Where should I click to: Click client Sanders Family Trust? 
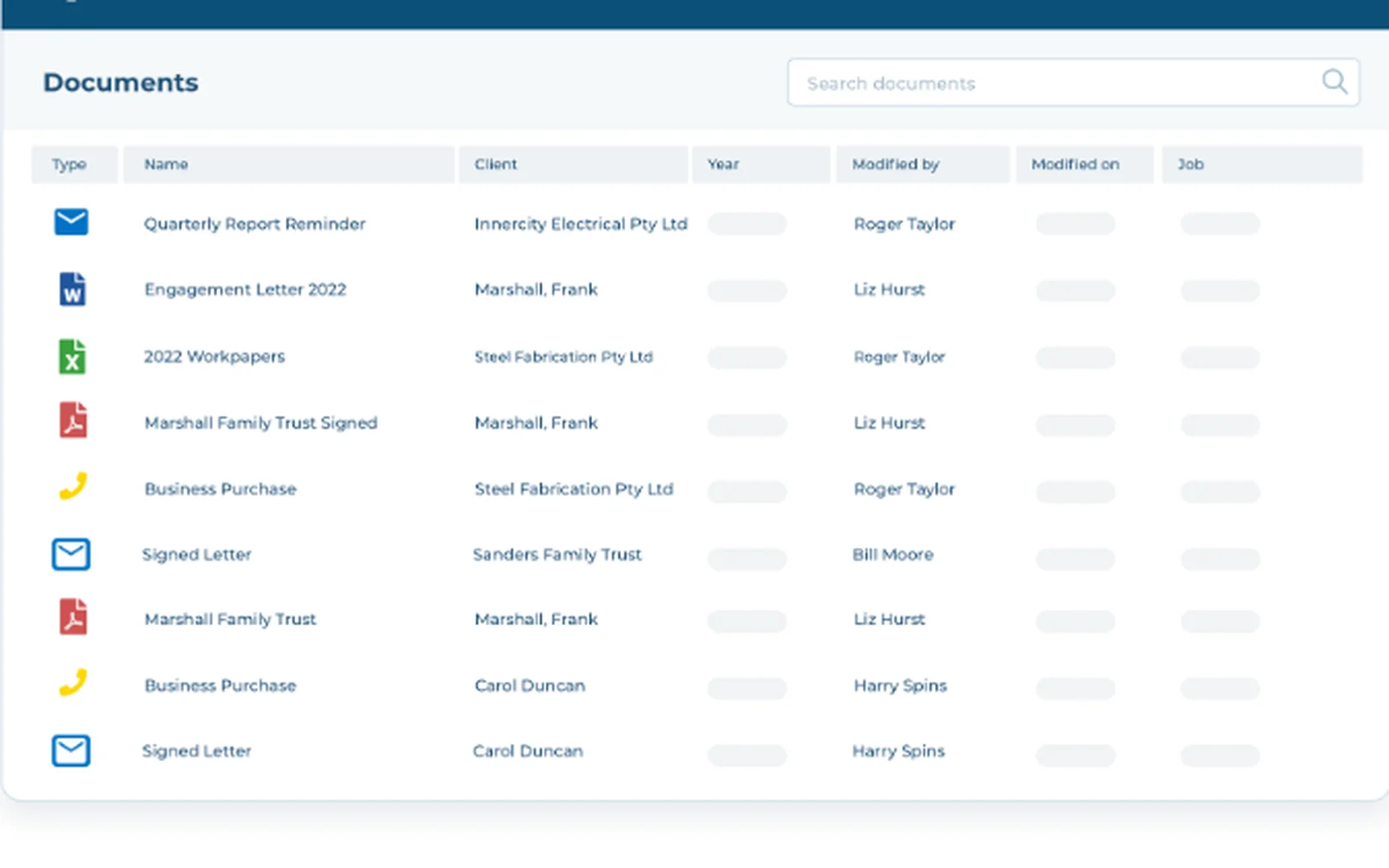click(557, 555)
